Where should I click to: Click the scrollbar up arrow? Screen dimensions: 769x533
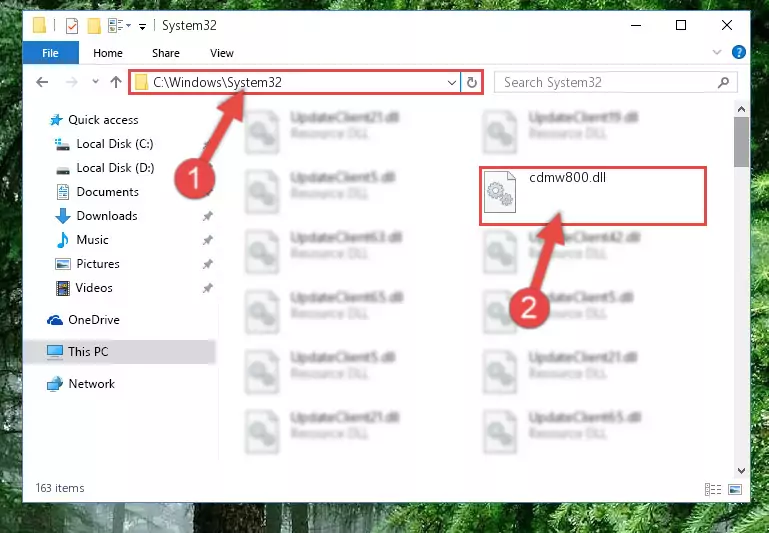742,109
